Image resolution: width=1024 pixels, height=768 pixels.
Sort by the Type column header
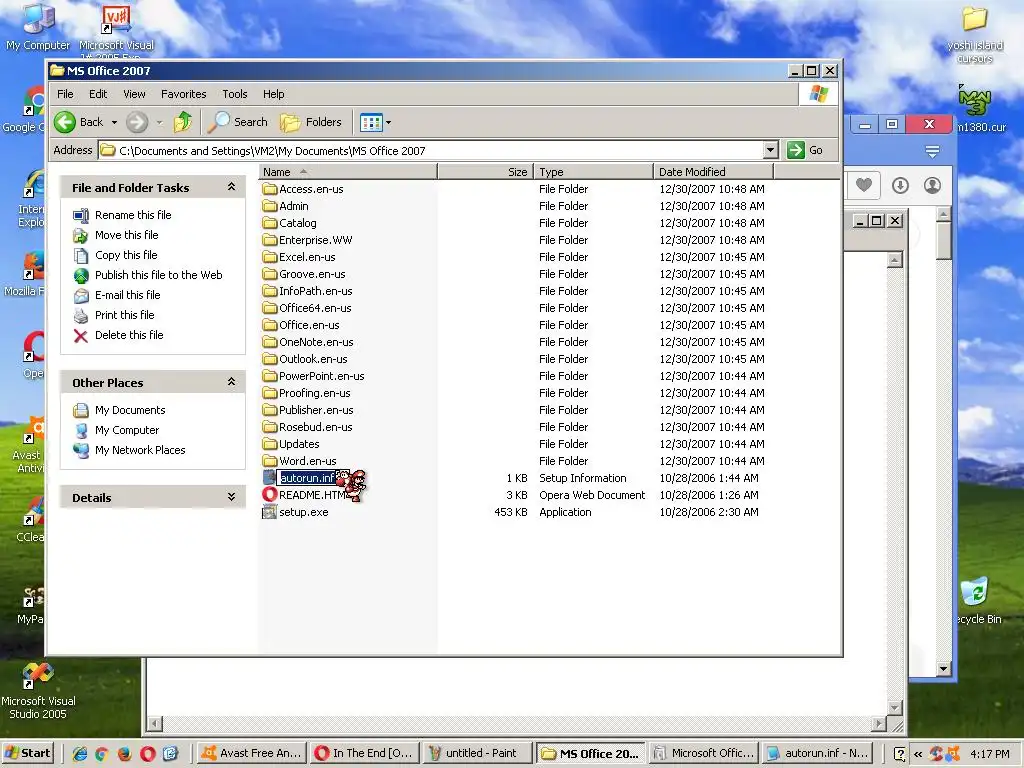[x=593, y=172]
